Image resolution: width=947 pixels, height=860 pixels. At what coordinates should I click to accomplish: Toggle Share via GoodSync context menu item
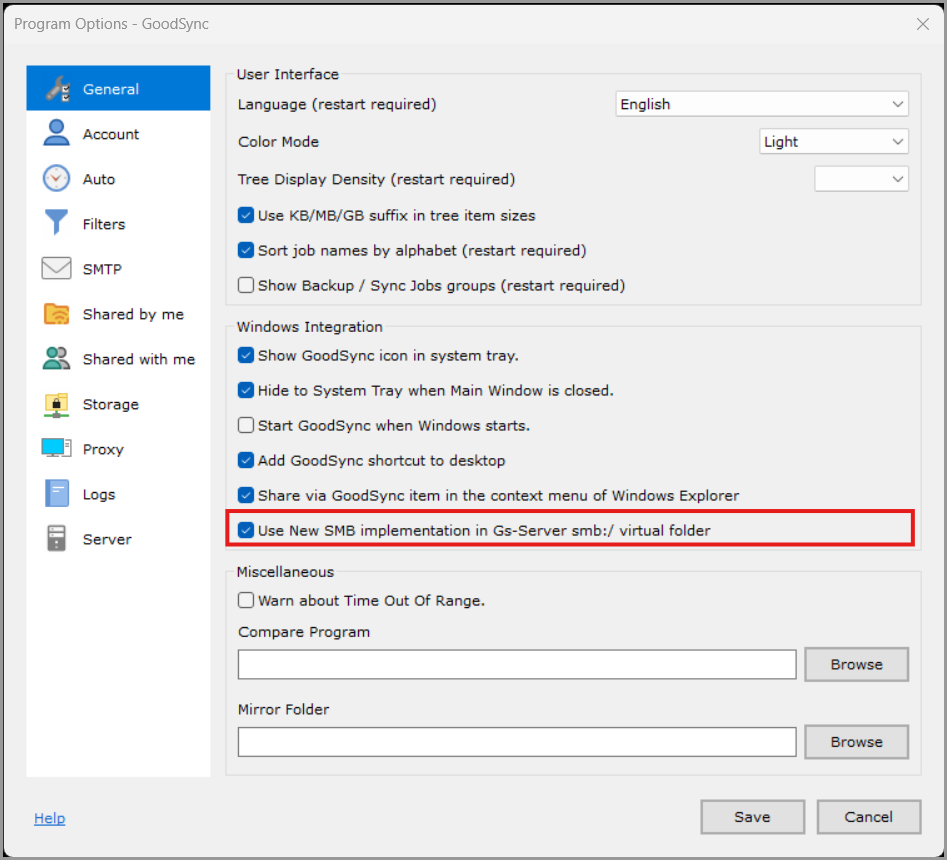coord(246,495)
